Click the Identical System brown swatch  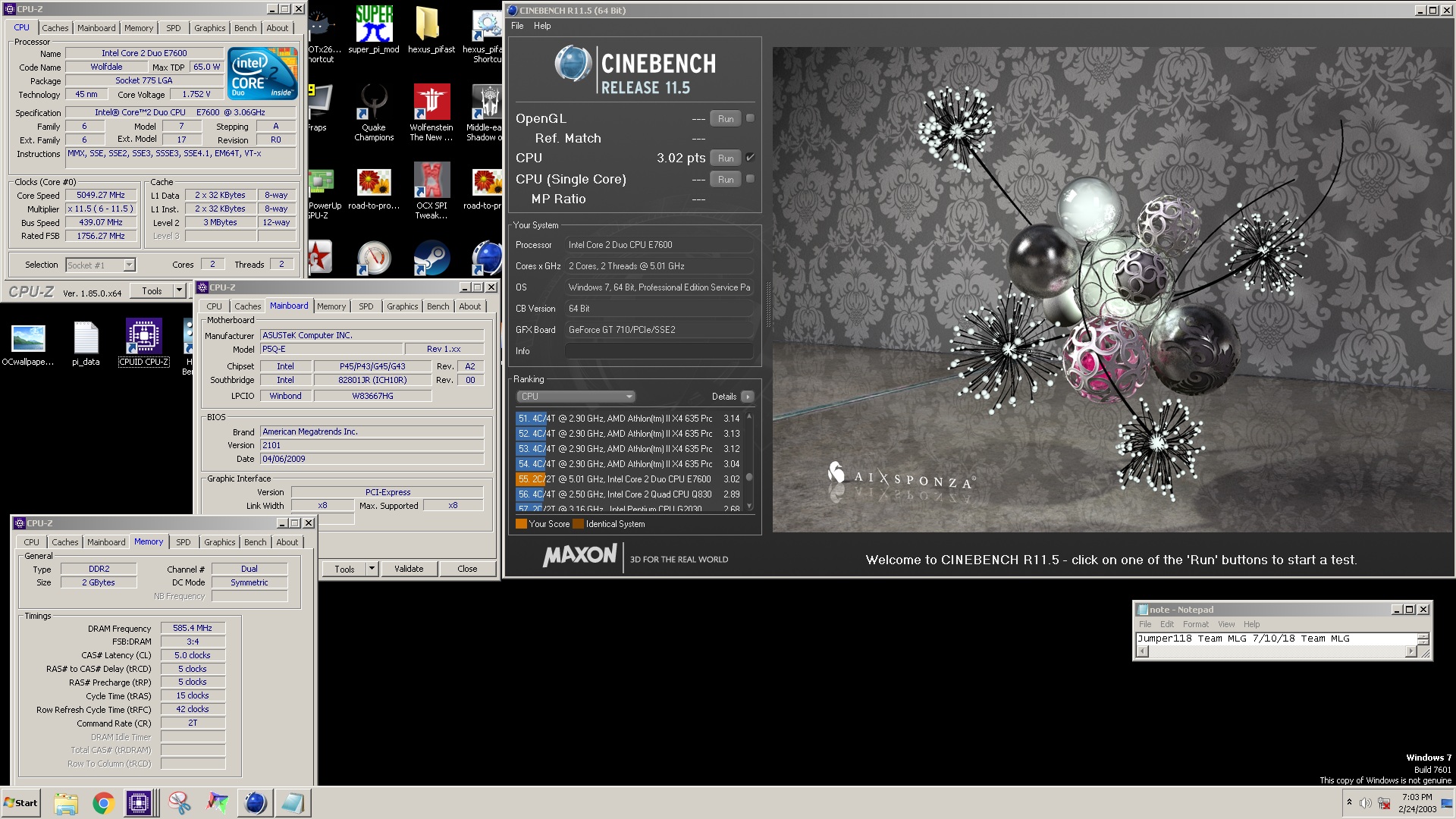click(x=579, y=524)
